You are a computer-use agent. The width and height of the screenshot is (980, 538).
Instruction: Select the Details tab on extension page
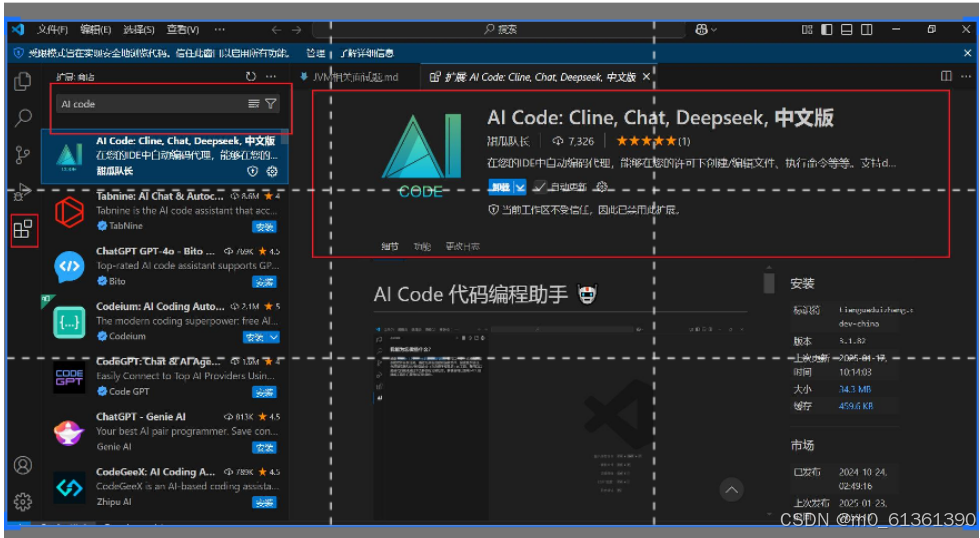point(390,246)
